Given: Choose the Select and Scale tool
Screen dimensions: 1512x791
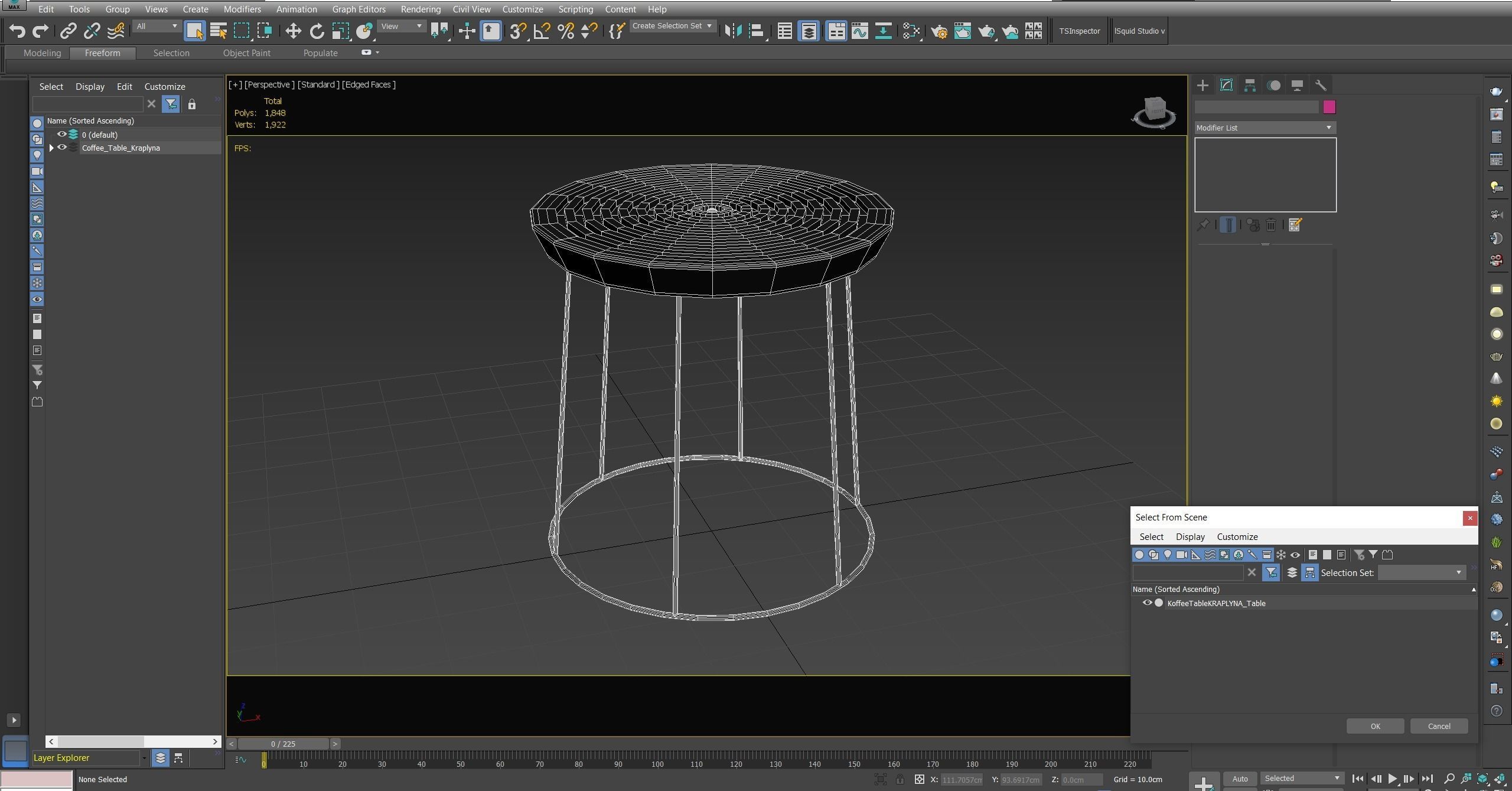Looking at the screenshot, I should (341, 31).
